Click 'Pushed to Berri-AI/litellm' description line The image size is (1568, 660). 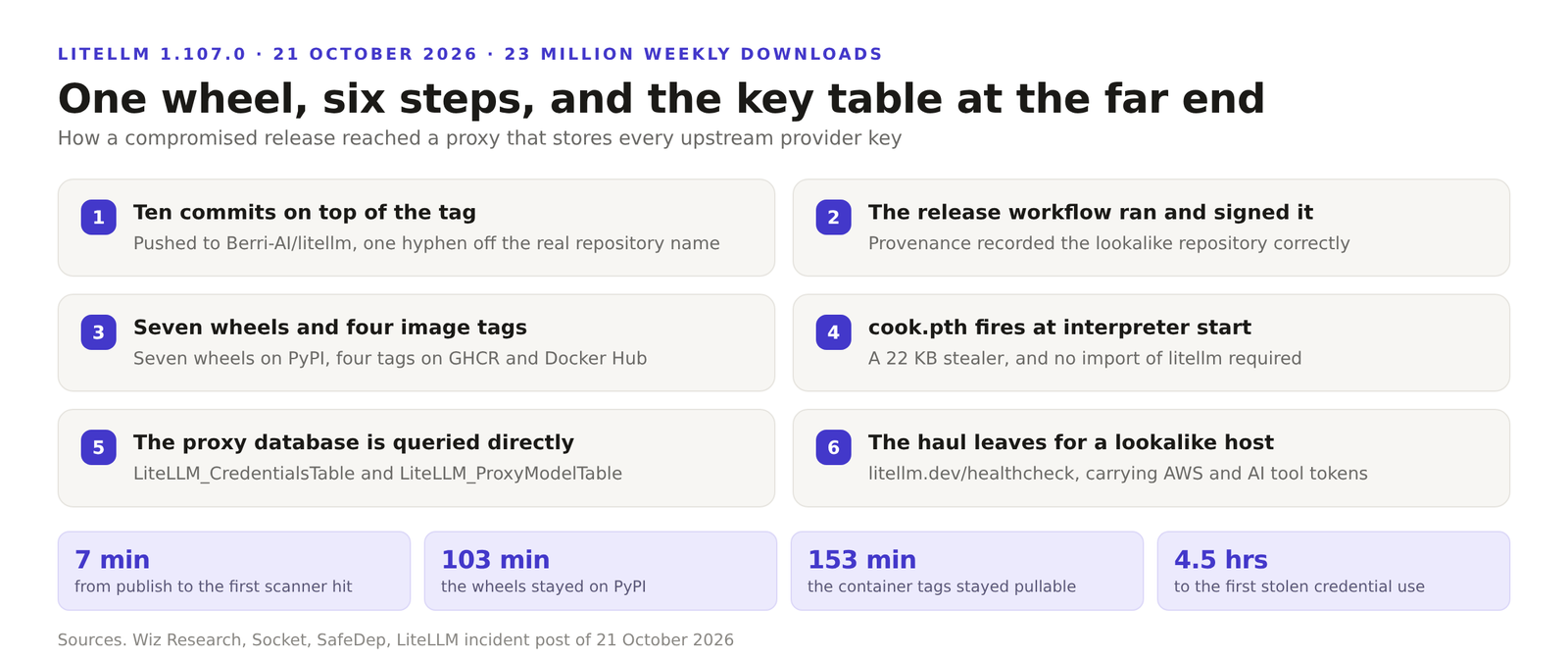point(426,243)
